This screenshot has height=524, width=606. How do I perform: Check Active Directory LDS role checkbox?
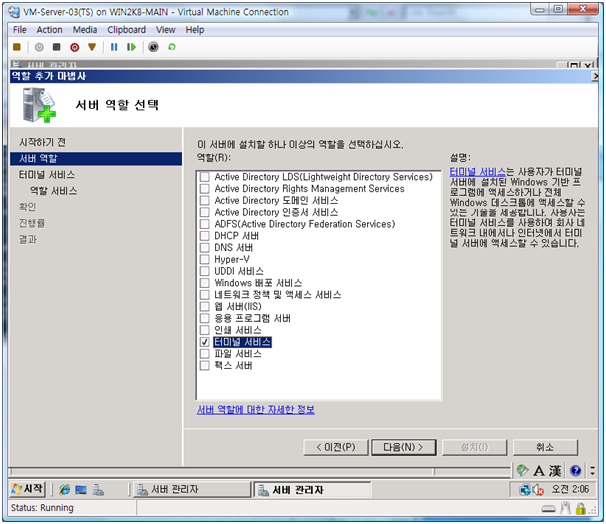(x=204, y=177)
